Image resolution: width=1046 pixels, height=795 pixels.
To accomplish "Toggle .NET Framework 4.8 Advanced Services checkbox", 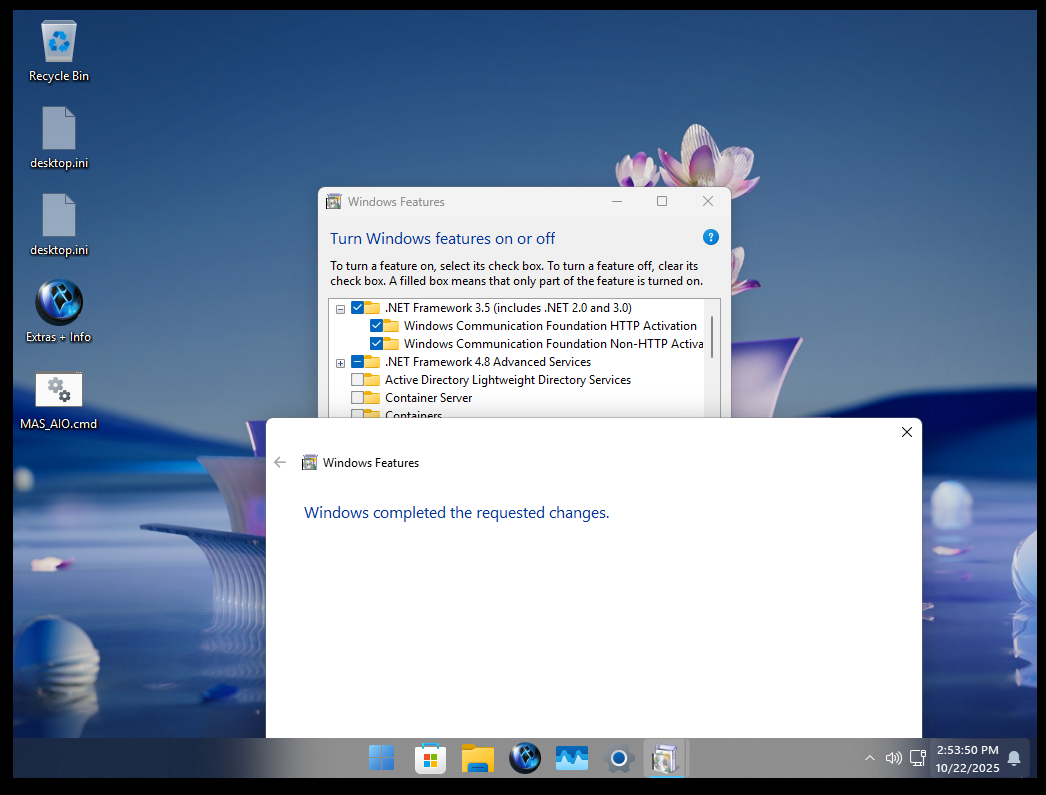I will click(x=358, y=361).
